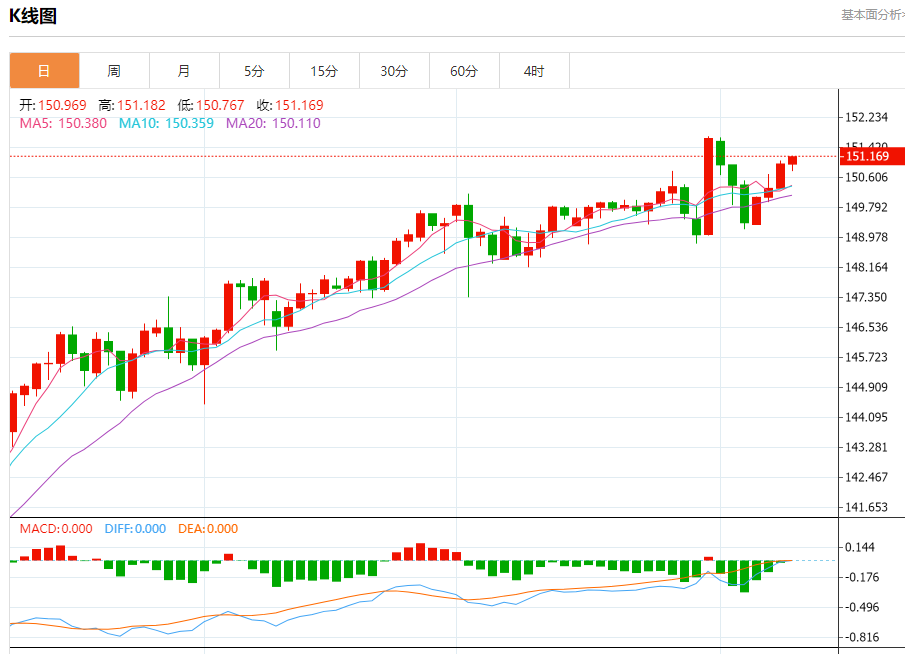Open the 4时 chart tab
905x654 pixels.
click(534, 70)
